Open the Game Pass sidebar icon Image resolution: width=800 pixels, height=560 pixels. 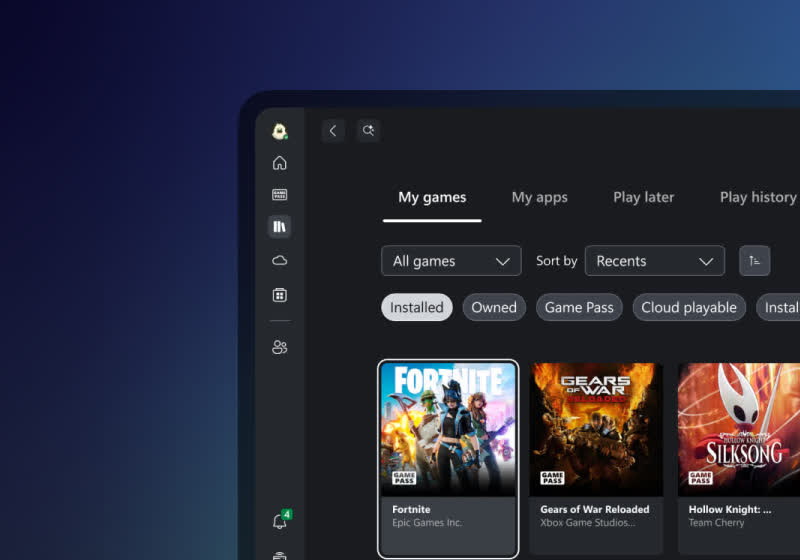(279, 195)
